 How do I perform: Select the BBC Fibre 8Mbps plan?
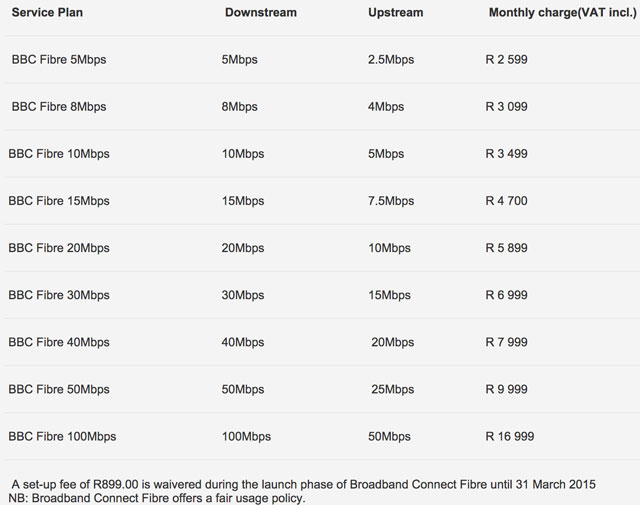pyautogui.click(x=59, y=107)
